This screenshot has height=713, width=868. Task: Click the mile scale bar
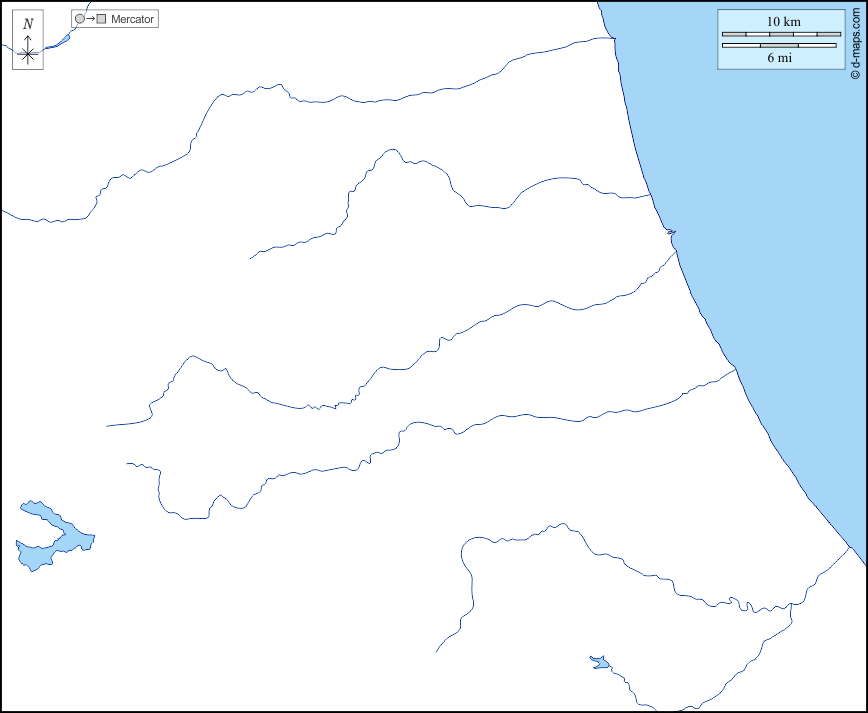click(x=779, y=45)
